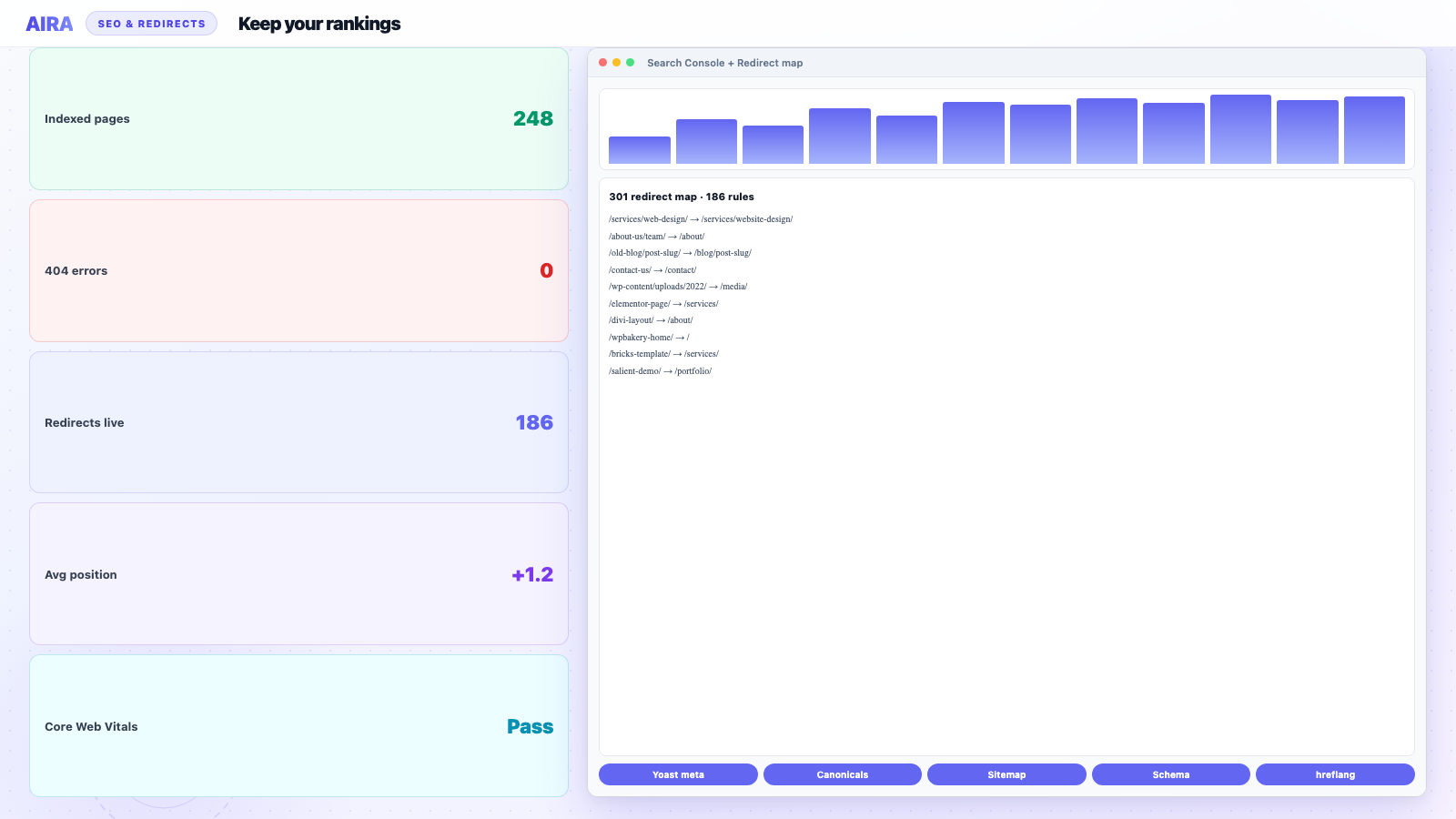
Task: Click the hreflang button
Action: click(1335, 774)
